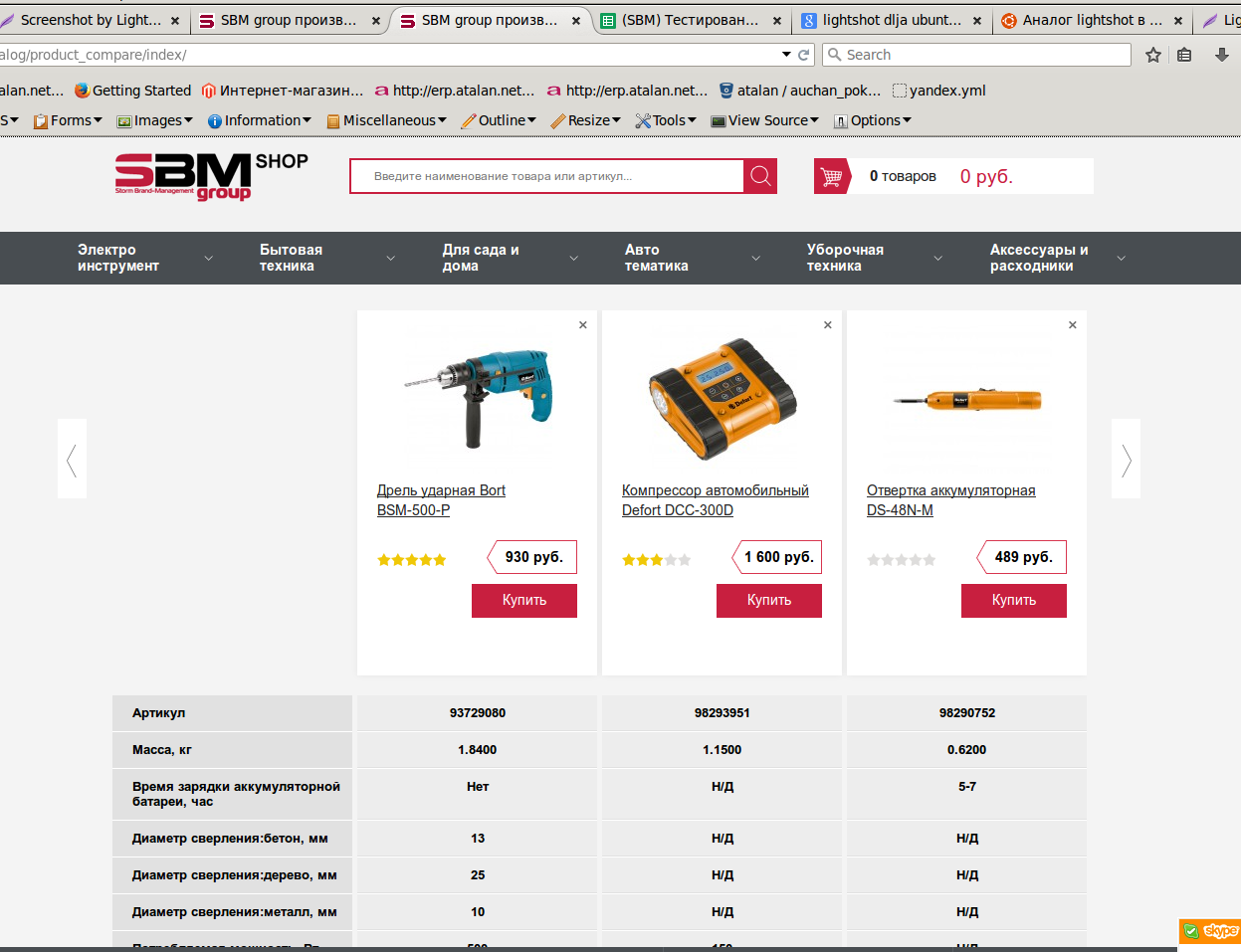The width and height of the screenshot is (1241, 952).
Task: Open the bookmarks list icon in toolbar
Action: click(1184, 55)
